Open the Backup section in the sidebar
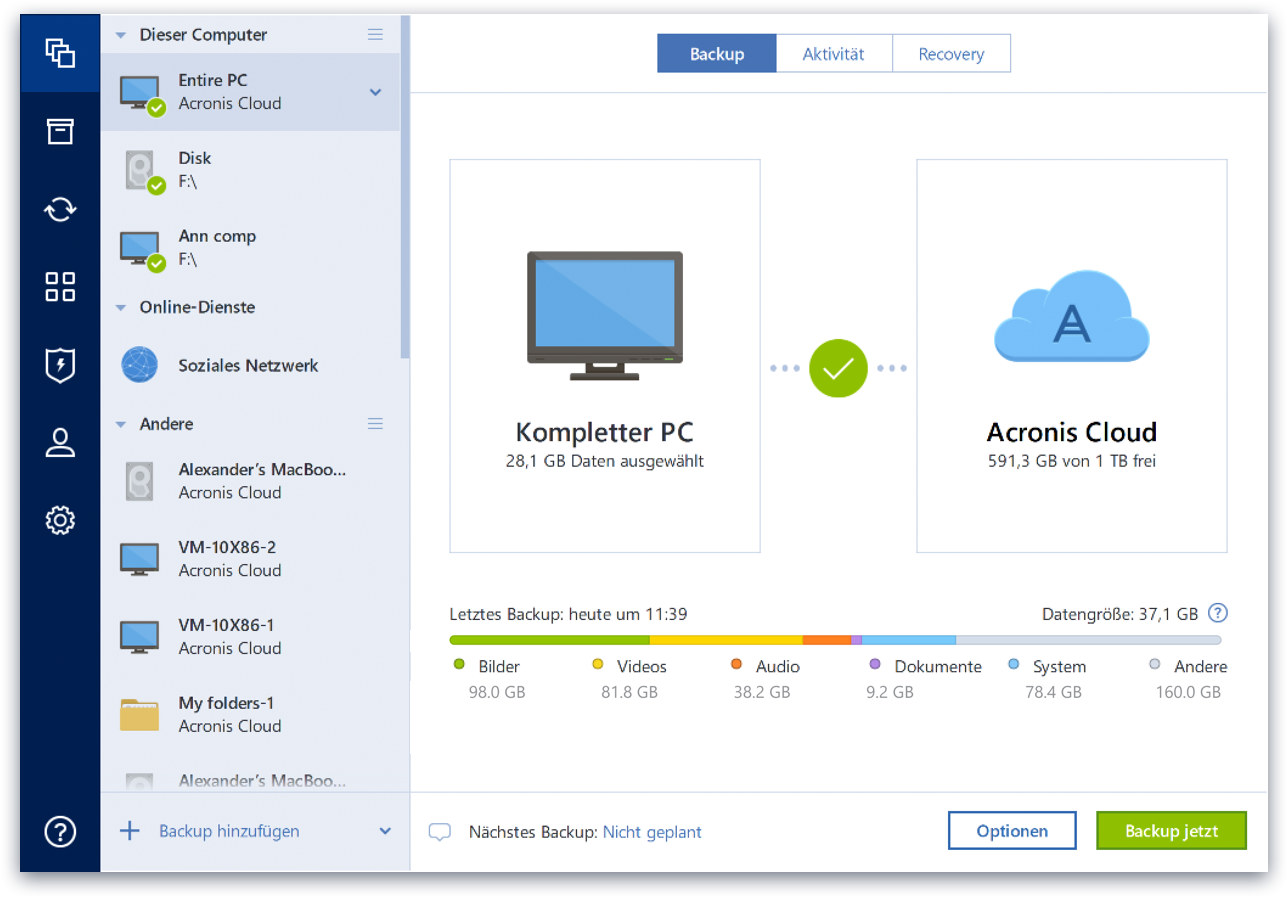The width and height of the screenshot is (1288, 898). (x=59, y=53)
